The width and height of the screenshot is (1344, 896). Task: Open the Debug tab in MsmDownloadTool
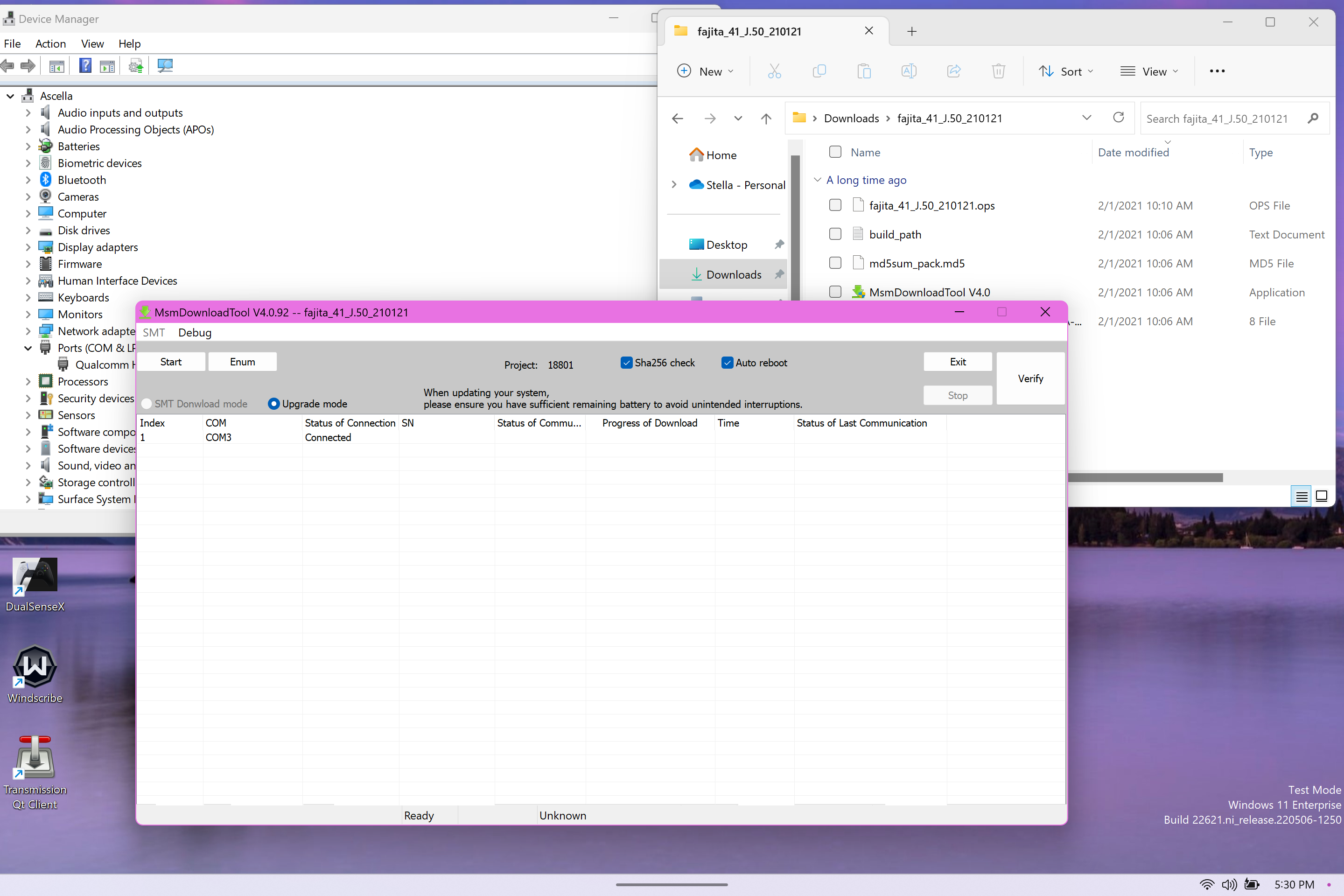[x=196, y=332]
